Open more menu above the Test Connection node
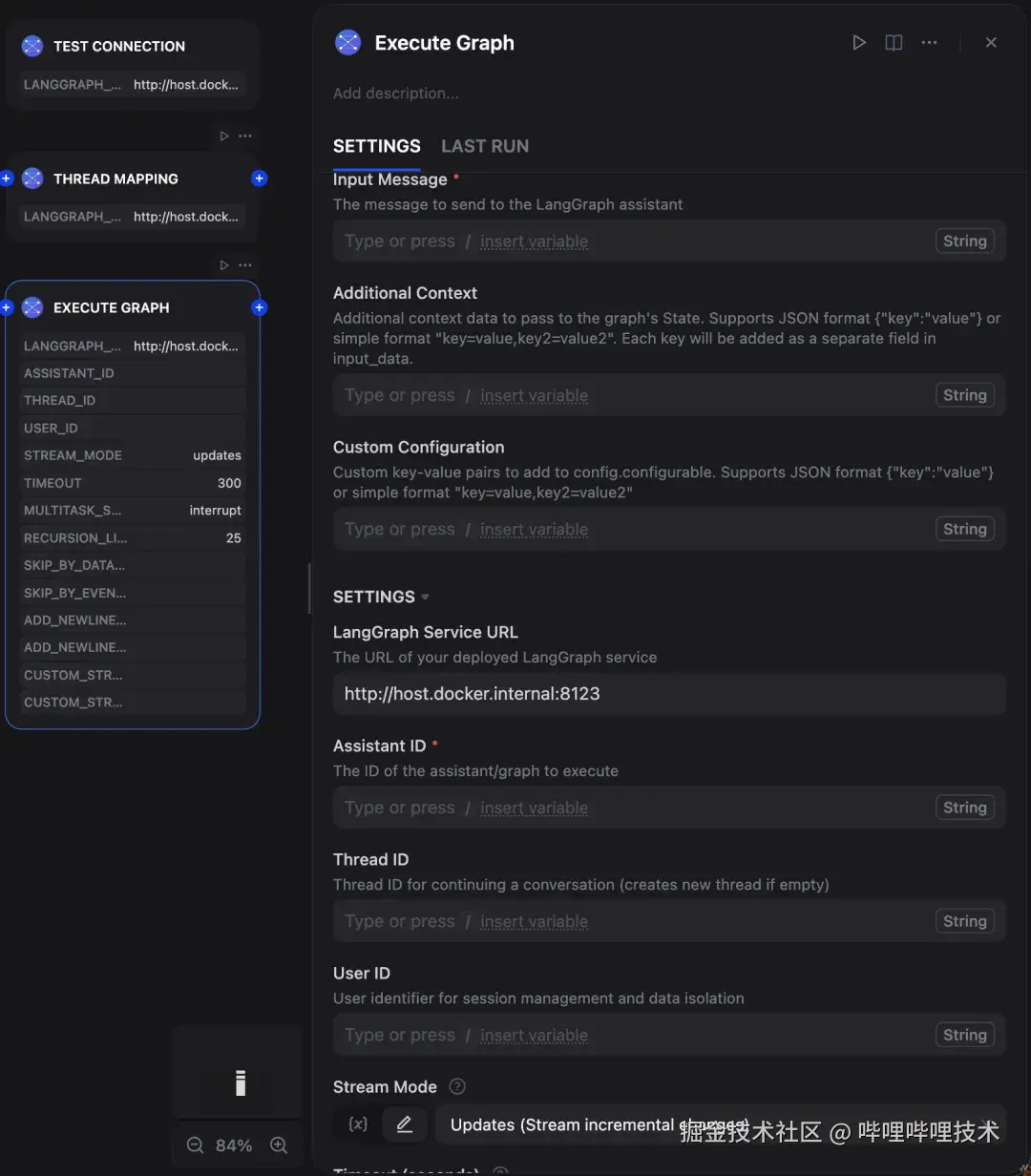Screen dimensions: 1031x1176 (x=245, y=136)
